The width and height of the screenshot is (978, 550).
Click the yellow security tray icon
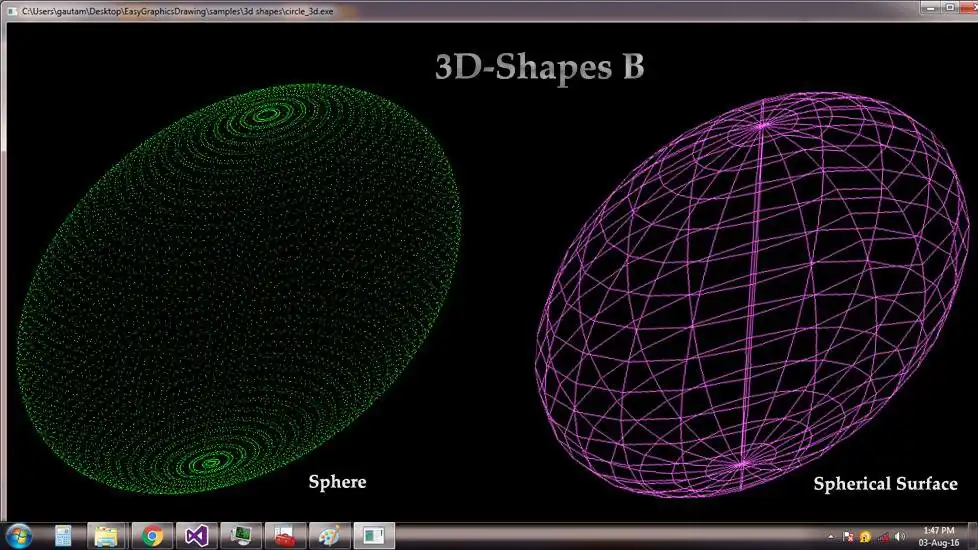(865, 537)
